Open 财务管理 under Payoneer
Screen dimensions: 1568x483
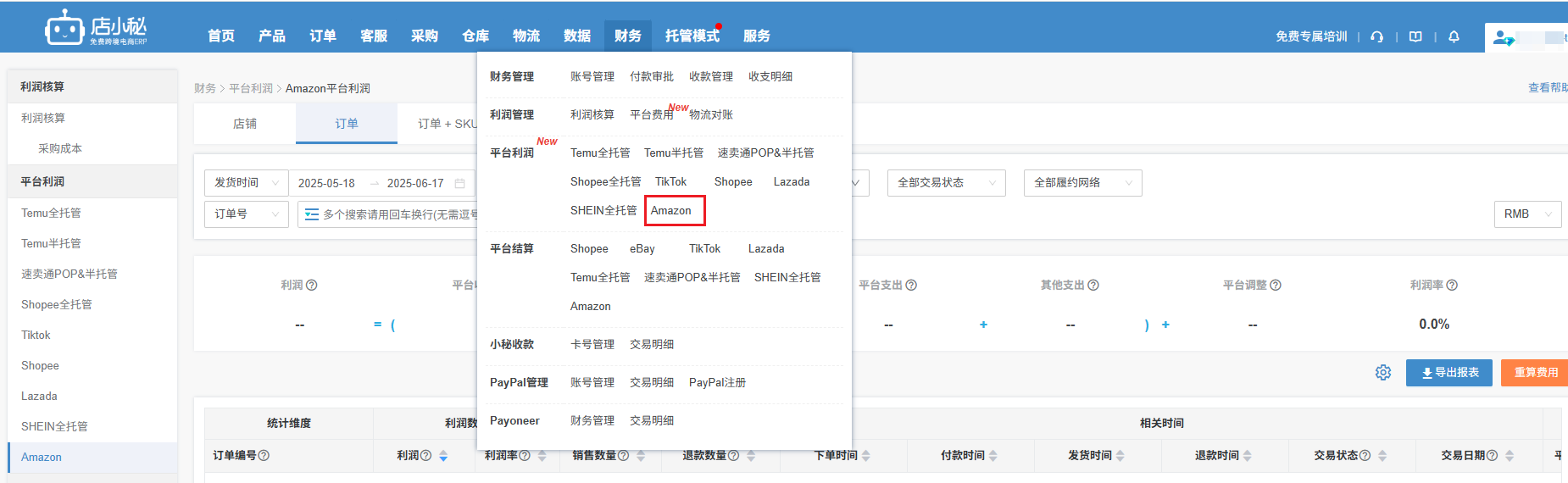592,420
